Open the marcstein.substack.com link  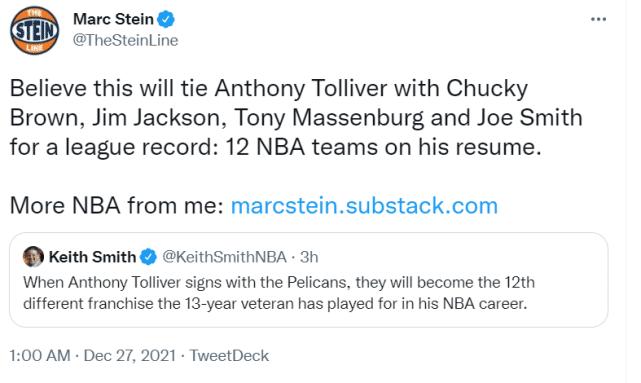click(x=364, y=206)
